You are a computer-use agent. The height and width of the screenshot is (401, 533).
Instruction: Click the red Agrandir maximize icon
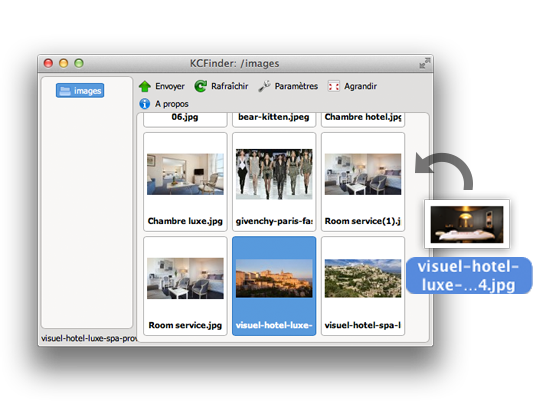pyautogui.click(x=333, y=86)
